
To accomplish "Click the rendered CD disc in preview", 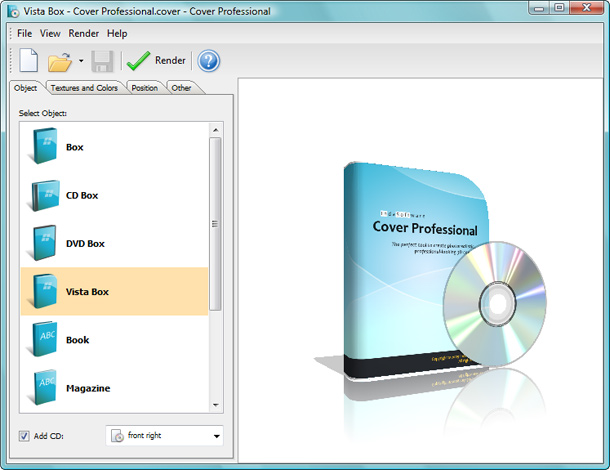I will pyautogui.click(x=495, y=304).
